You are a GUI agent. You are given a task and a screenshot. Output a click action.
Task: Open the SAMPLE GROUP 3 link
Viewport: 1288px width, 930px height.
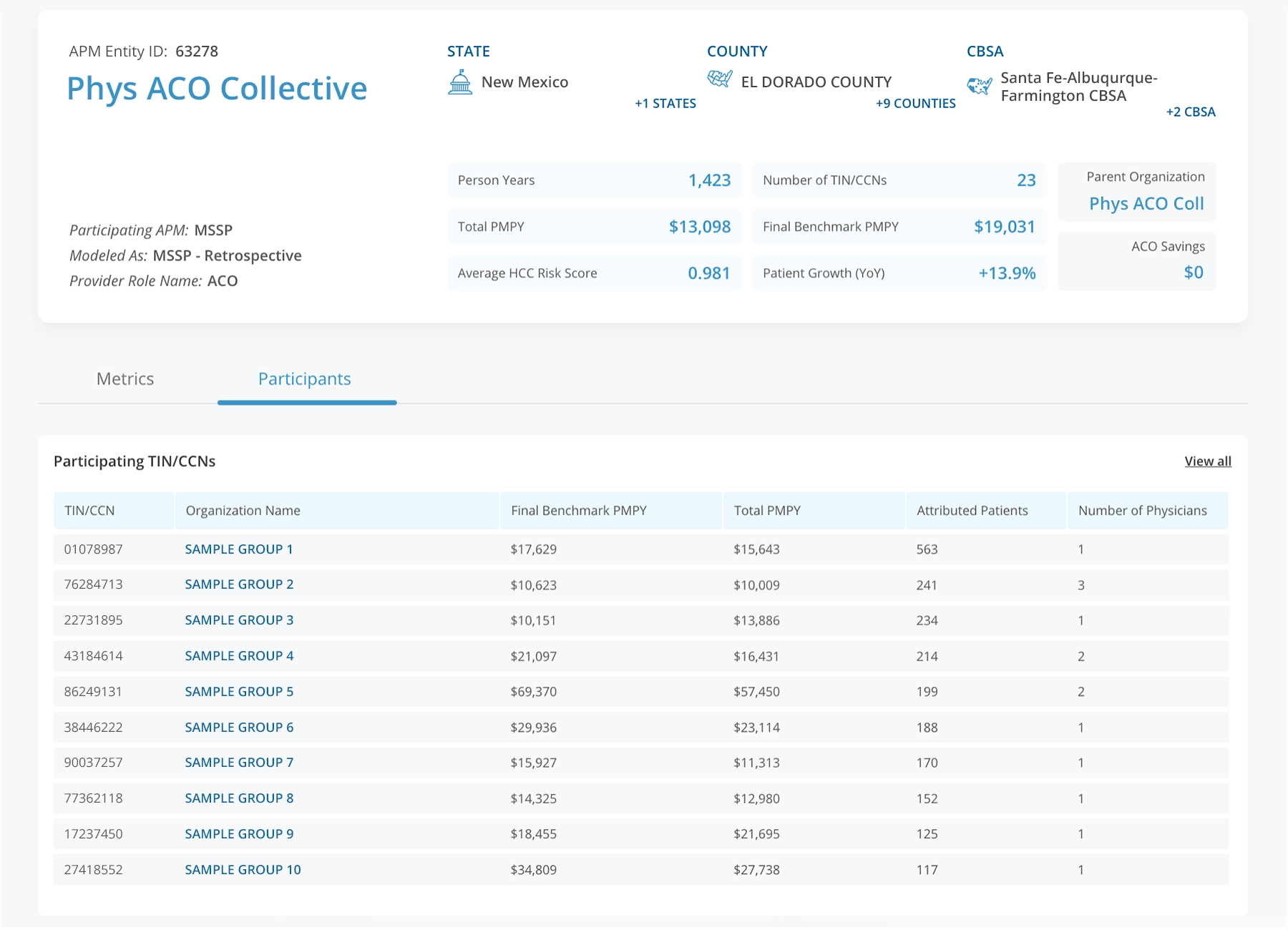(x=239, y=620)
